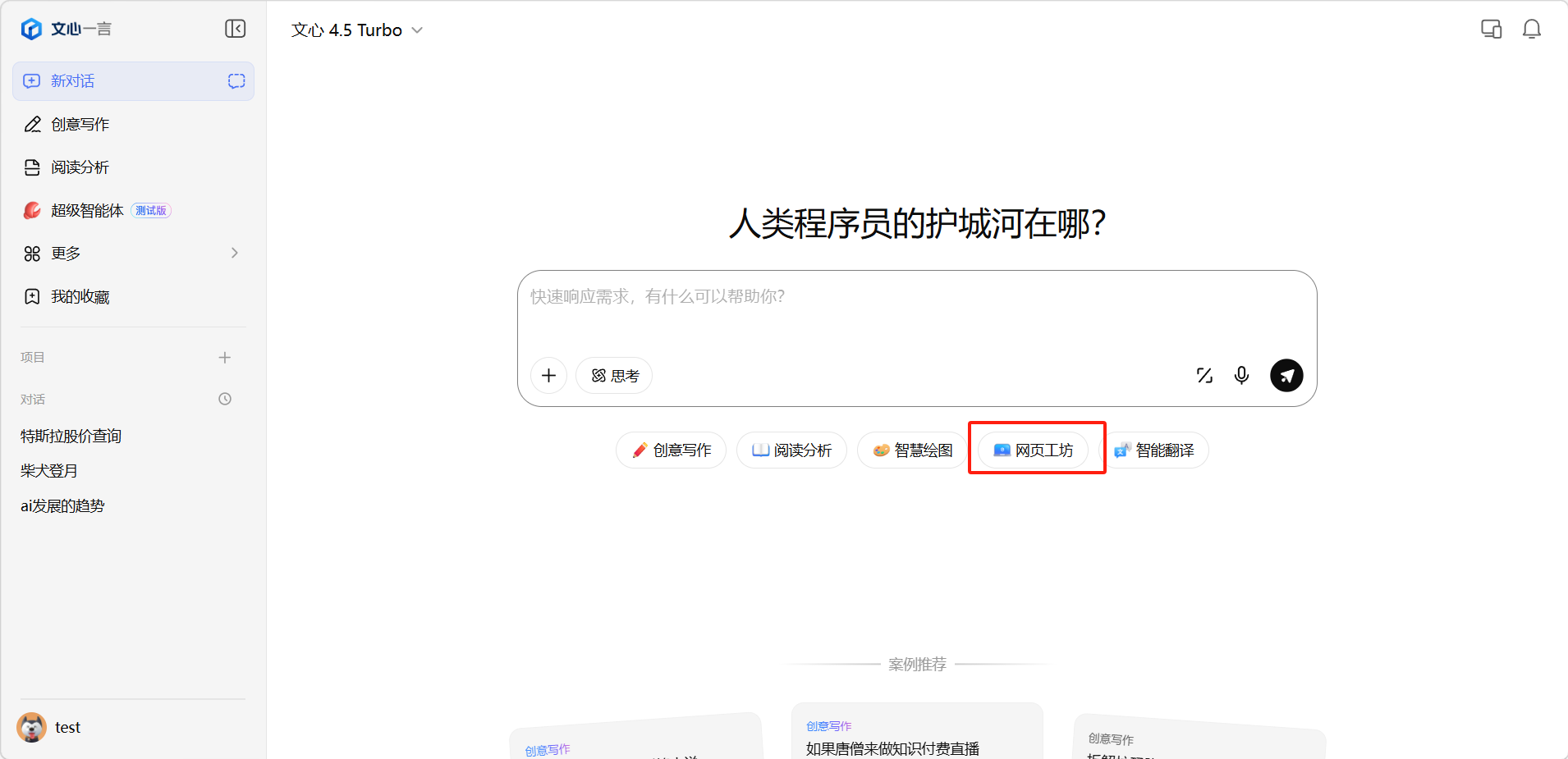The height and width of the screenshot is (759, 1568).
Task: Click the microphone voice input icon
Action: point(1241,376)
